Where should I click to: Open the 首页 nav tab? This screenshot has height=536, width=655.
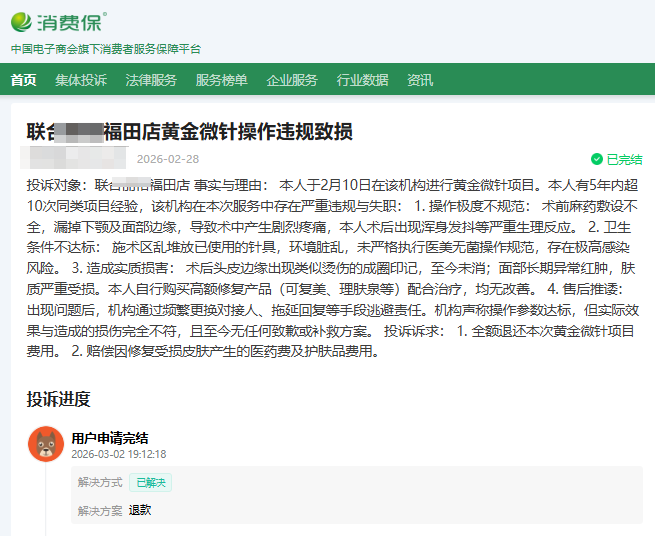tap(23, 80)
